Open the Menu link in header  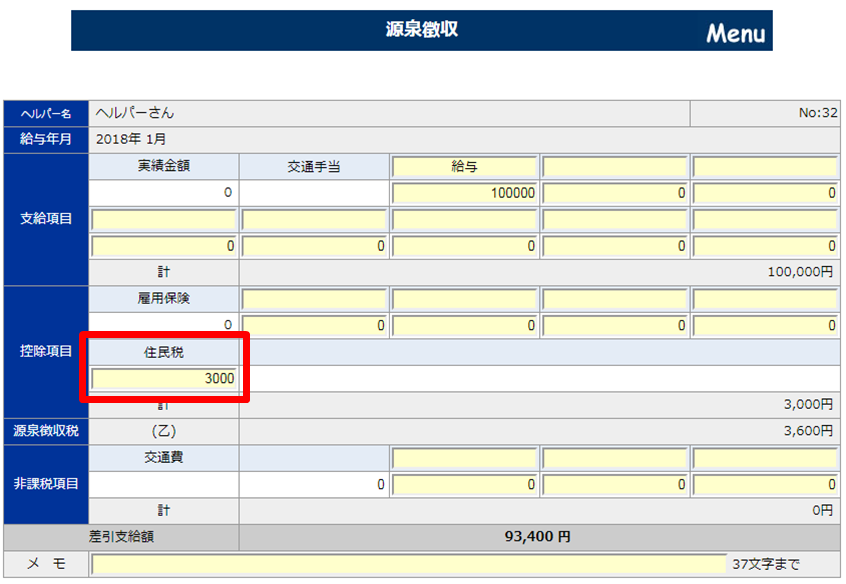pyautogui.click(x=735, y=33)
